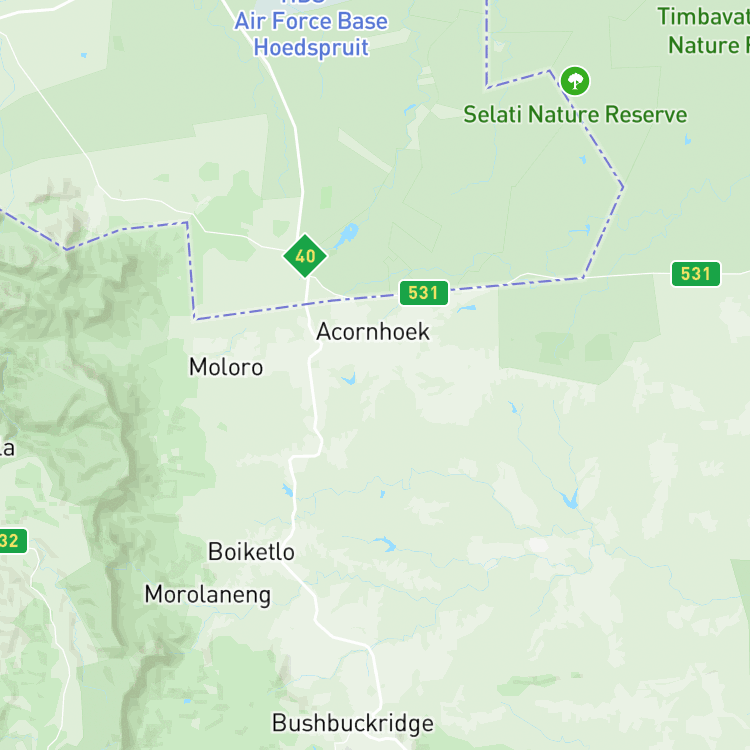The height and width of the screenshot is (750, 750).
Task: Select the Acornhoek town label
Action: pyautogui.click(x=373, y=331)
